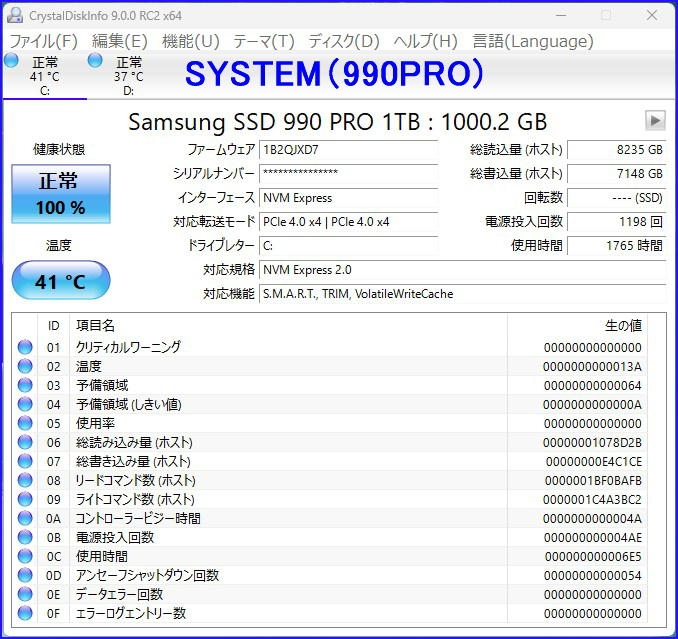Select the クリティカルワーニング attribute name
678x639 pixels.
click(128, 347)
